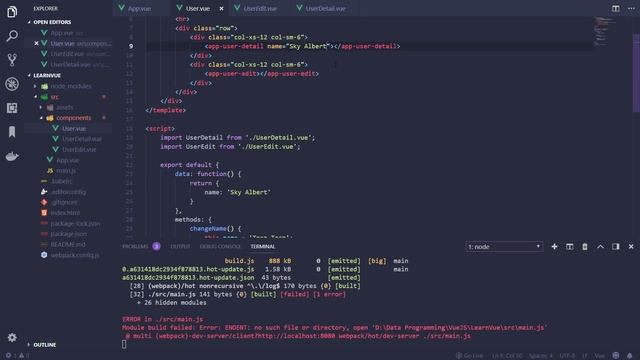640x360 pixels.
Task: Open UserDetail.vue from Open Editors list
Action: click(67, 64)
